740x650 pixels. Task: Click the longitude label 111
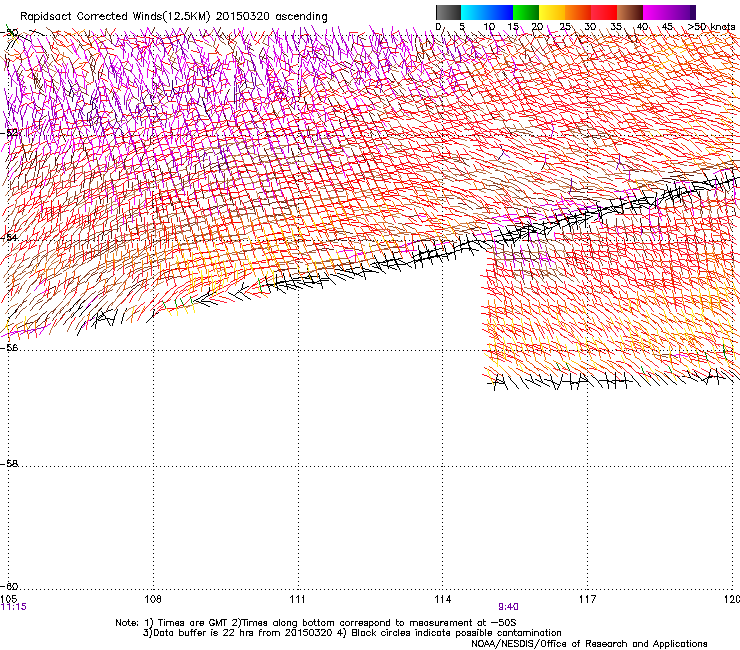pos(297,599)
